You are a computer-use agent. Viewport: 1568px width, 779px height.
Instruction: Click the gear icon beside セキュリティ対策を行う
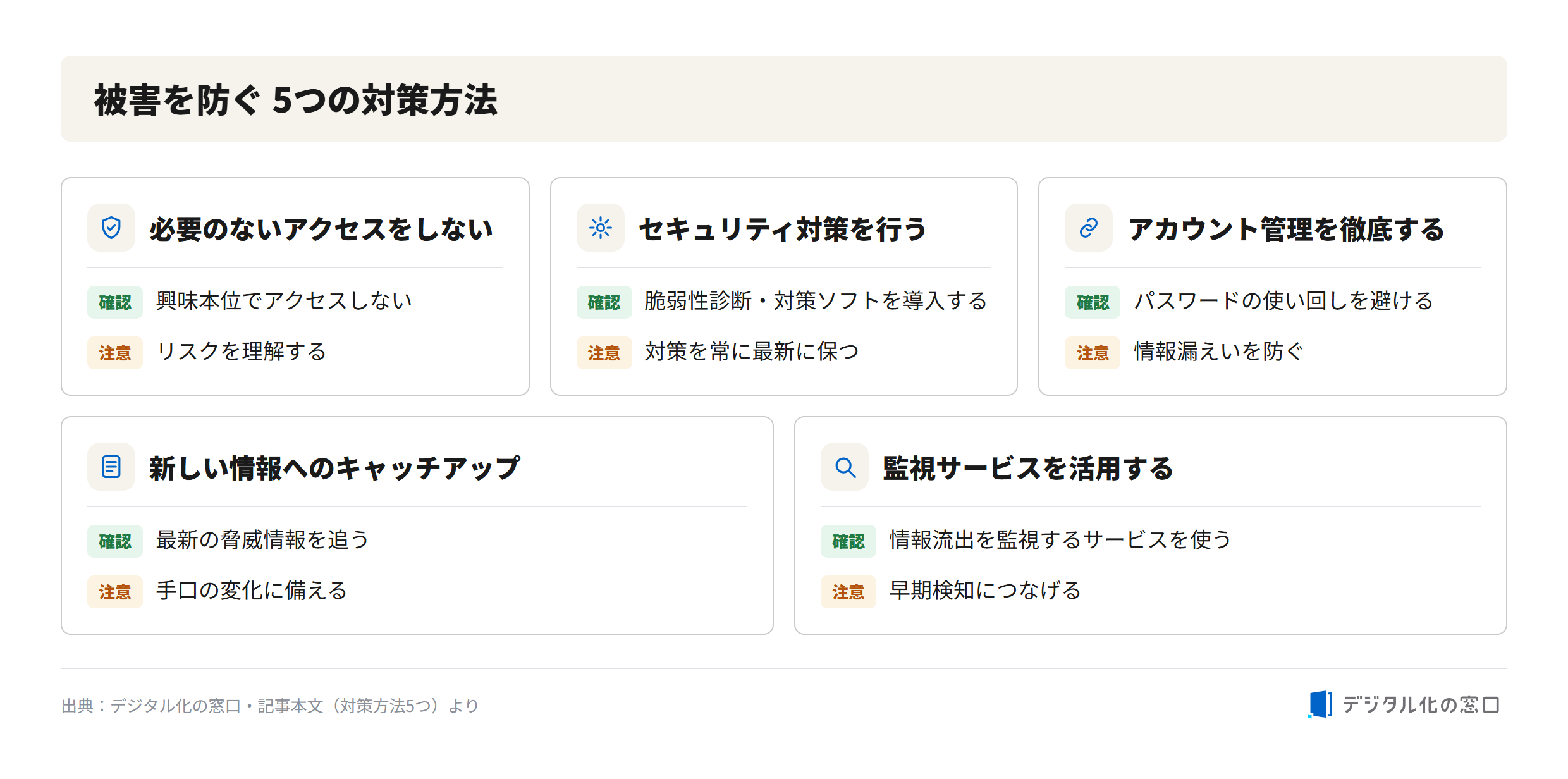point(600,228)
